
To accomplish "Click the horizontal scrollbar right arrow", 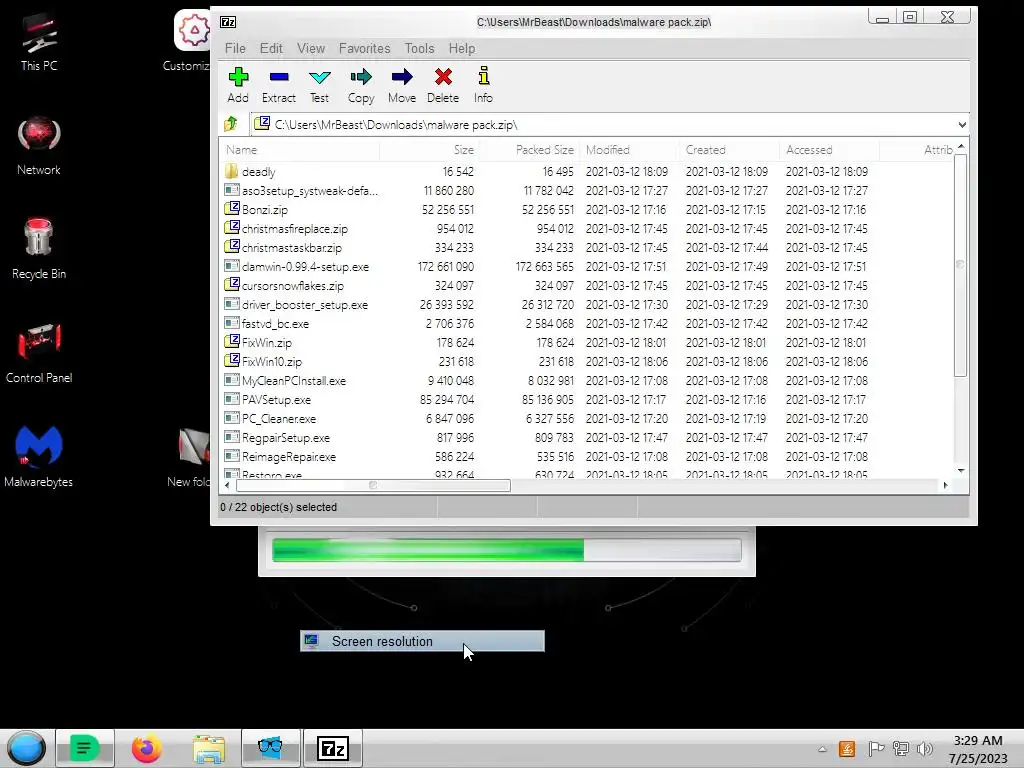I will 946,485.
